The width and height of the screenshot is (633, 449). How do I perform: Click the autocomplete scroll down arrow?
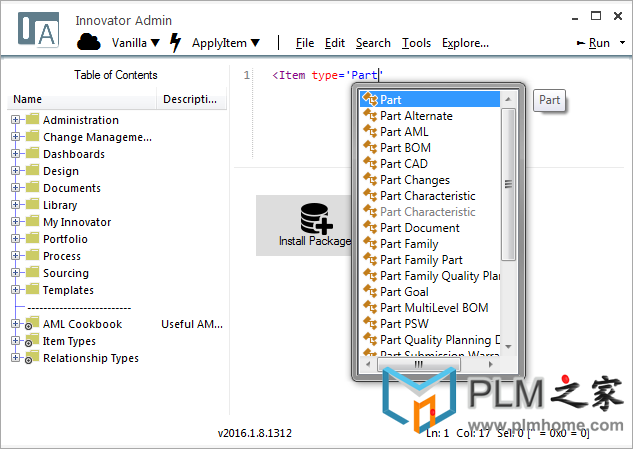tap(508, 346)
